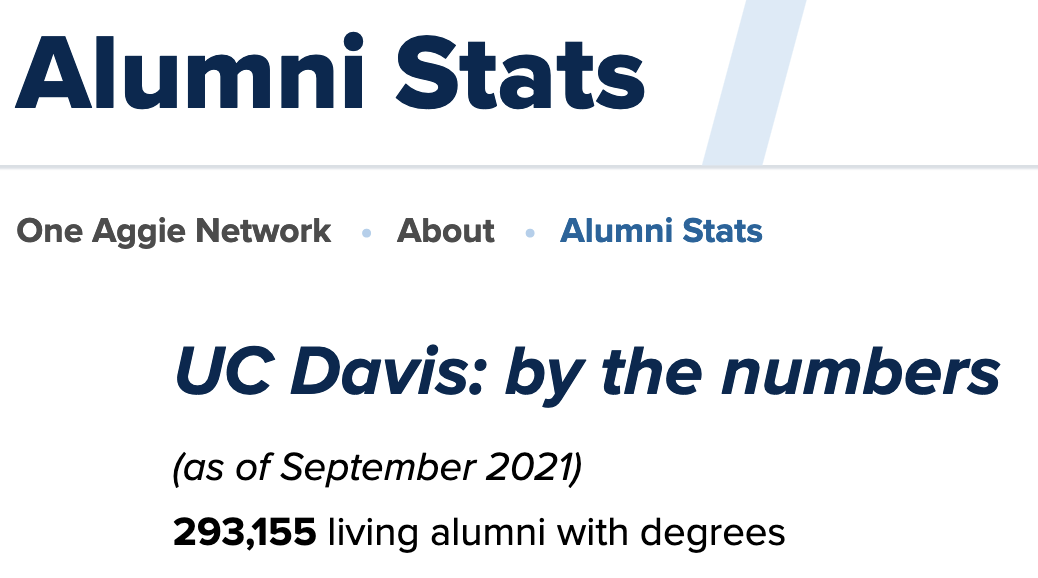Click the bullet separator after "About" breadcrumb
The height and width of the screenshot is (578, 1038).
529,233
